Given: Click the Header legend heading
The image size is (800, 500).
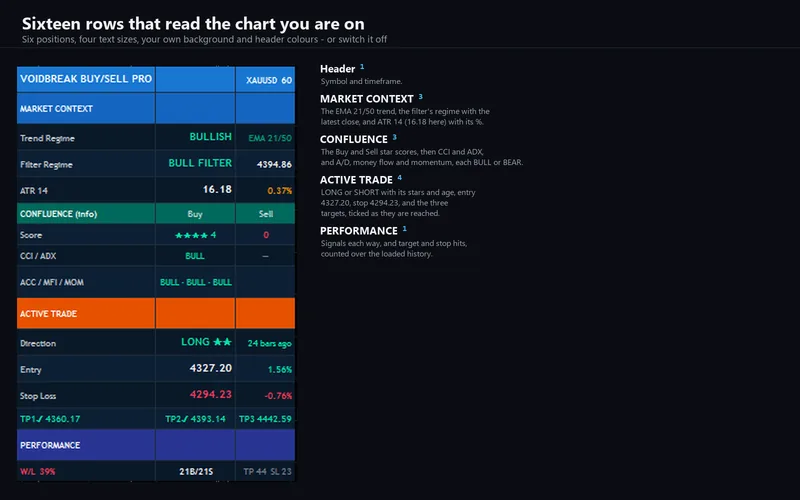Looking at the screenshot, I should point(337,69).
